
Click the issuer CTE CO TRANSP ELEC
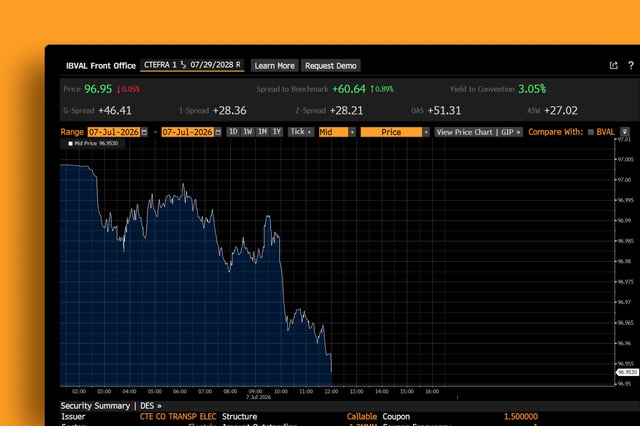click(178, 417)
